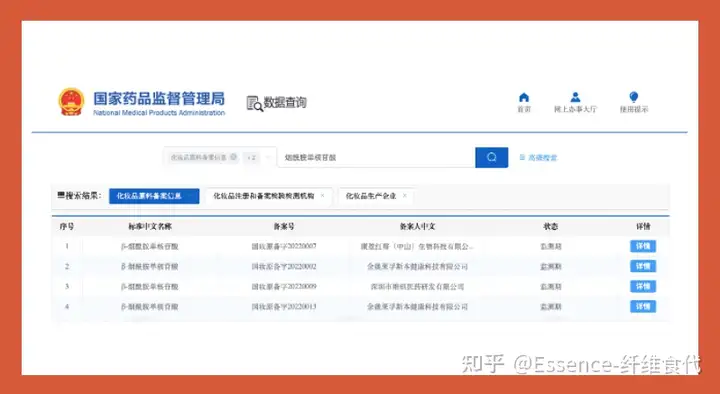
Task: Click the 备案号 column header
Action: [284, 226]
